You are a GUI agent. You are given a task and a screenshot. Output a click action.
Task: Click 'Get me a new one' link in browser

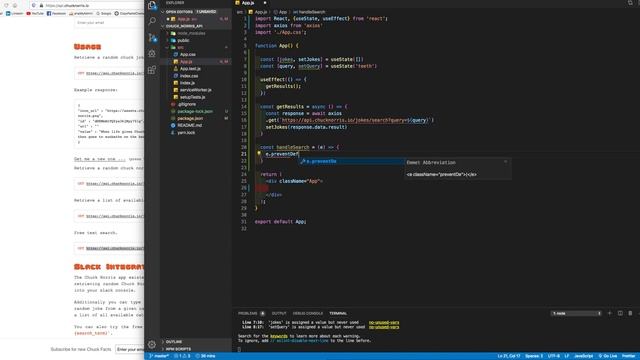(x=100, y=159)
